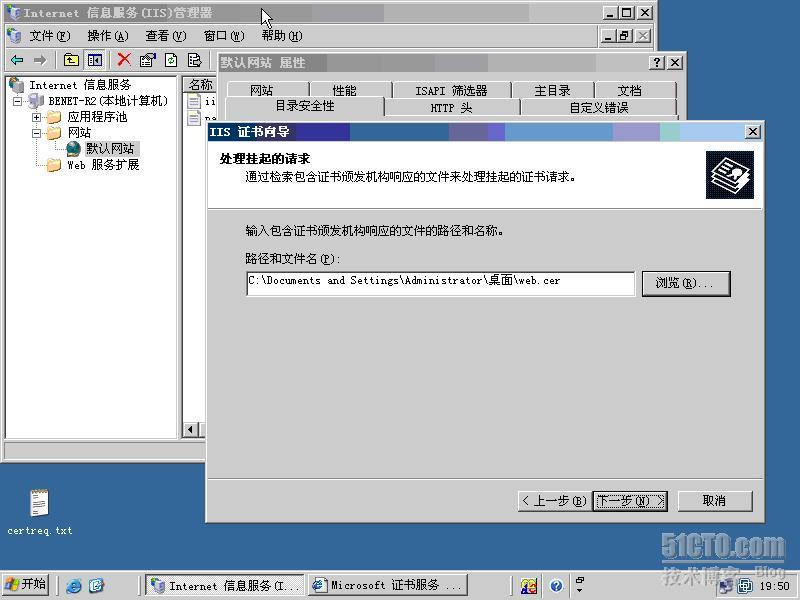Viewport: 800px width, 600px height.
Task: Click the tray display icon beside the clock
Action: (745, 586)
